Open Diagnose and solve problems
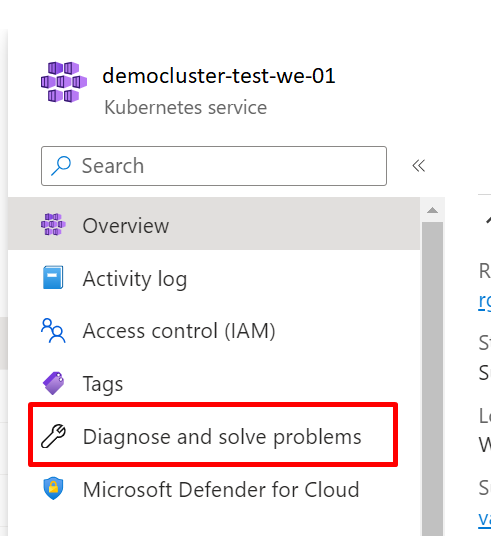491x536 pixels. pos(214,436)
